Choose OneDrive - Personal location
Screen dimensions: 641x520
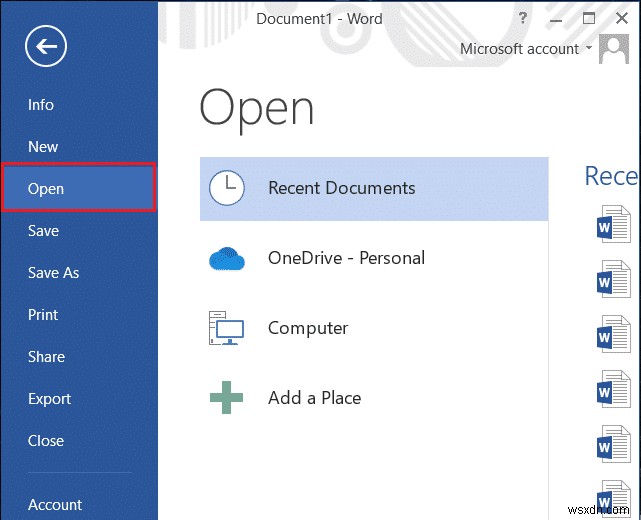coord(374,258)
